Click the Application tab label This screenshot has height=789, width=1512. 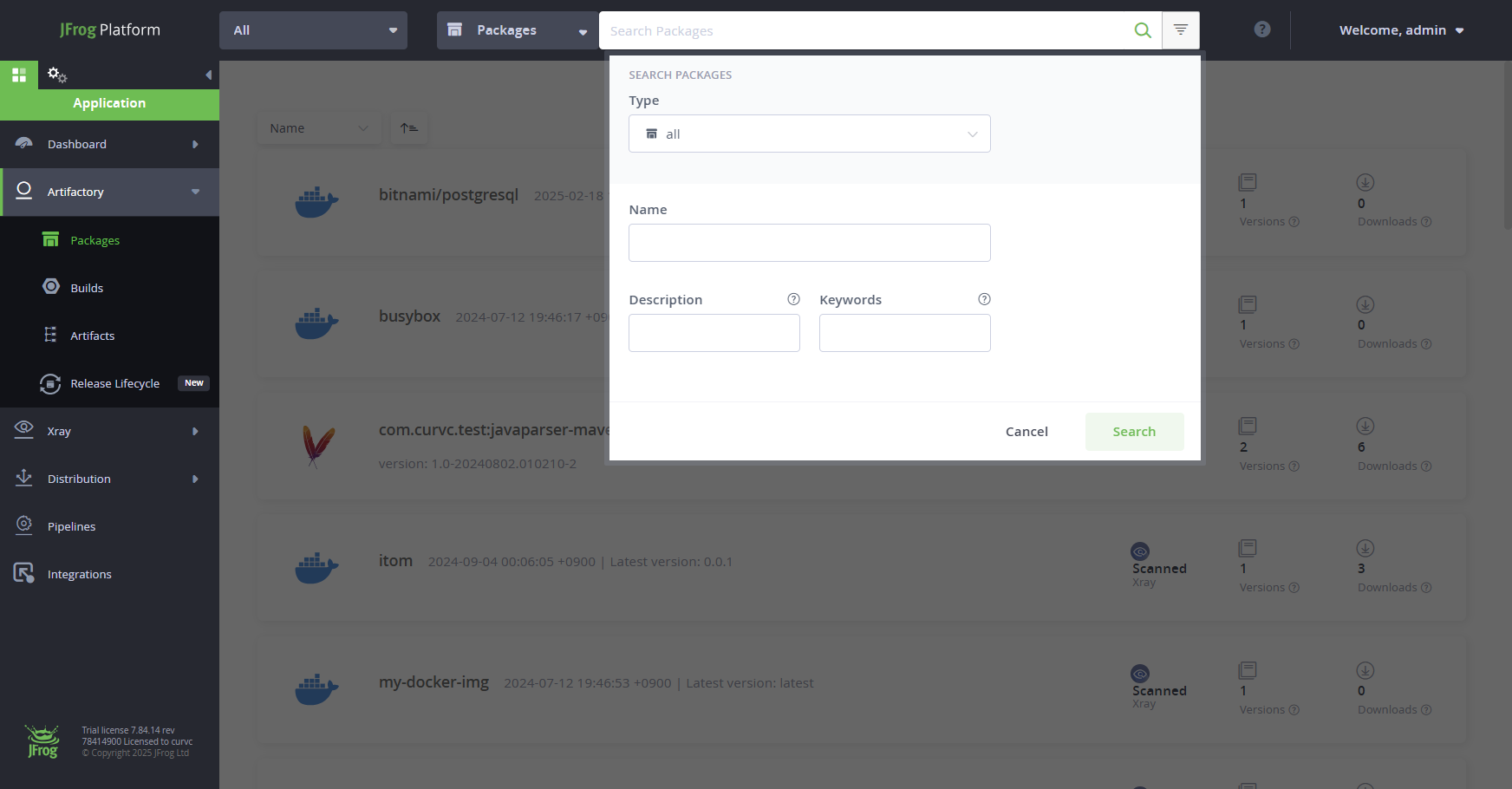(109, 103)
